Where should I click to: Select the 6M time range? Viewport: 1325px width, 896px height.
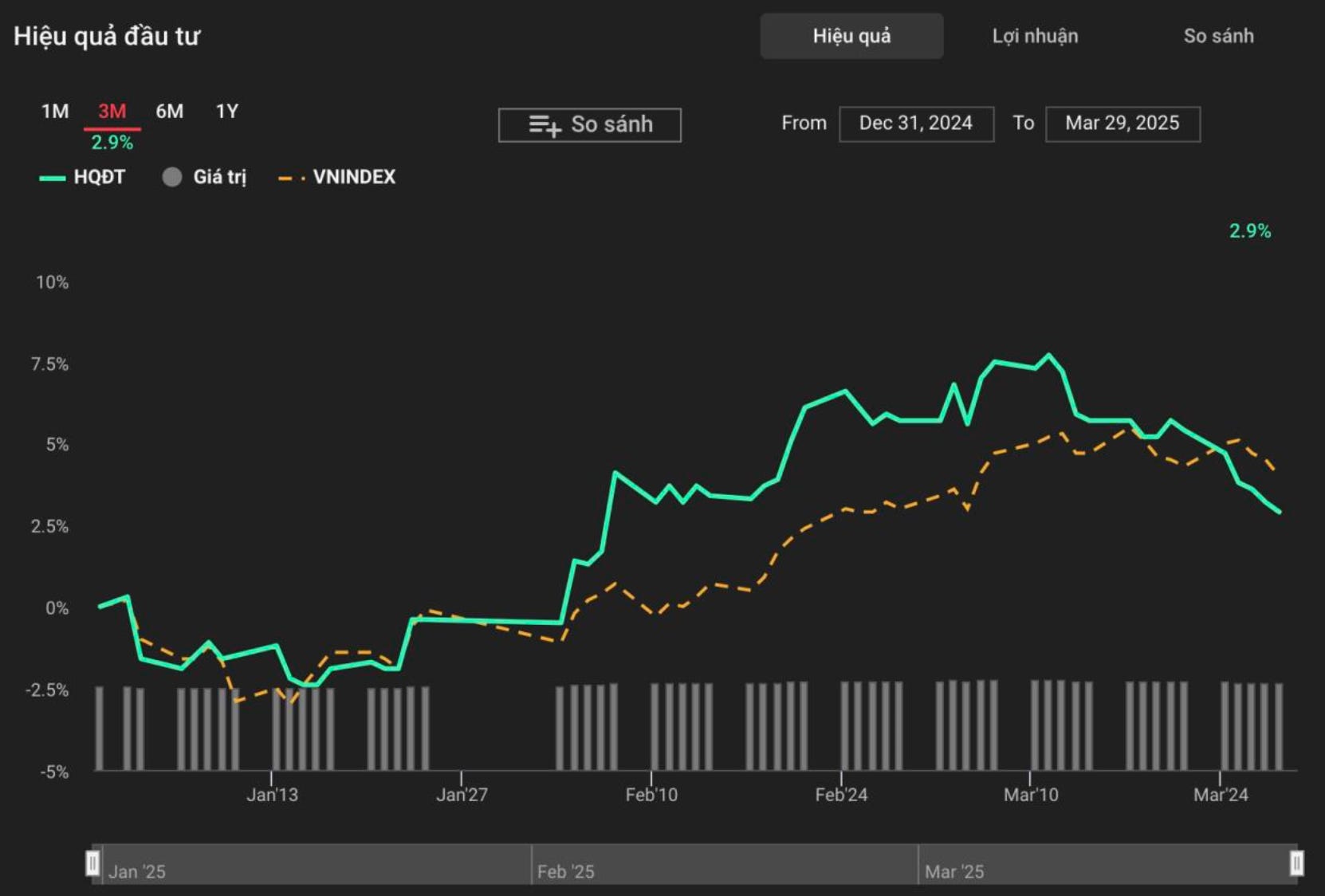(x=169, y=111)
